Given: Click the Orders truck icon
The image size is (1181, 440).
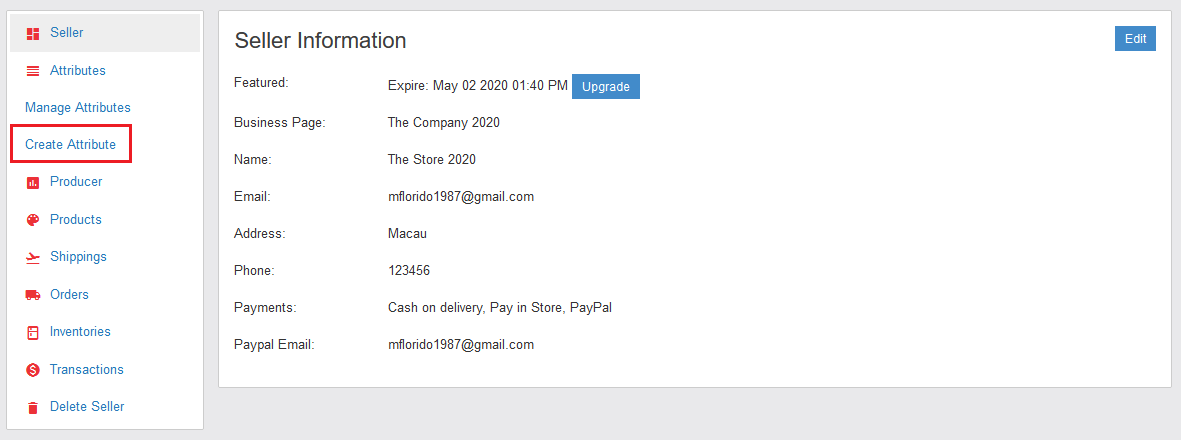Looking at the screenshot, I should pyautogui.click(x=32, y=295).
